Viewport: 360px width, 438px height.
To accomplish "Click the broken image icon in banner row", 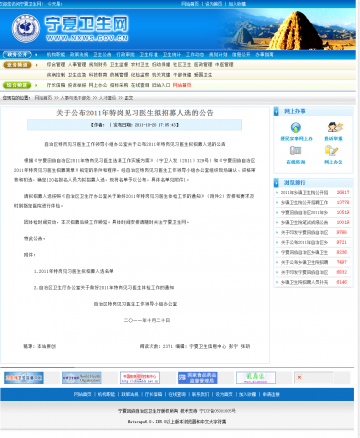I will [x=299, y=377].
